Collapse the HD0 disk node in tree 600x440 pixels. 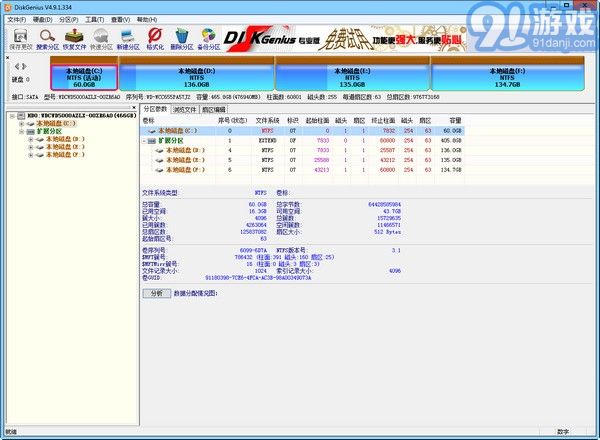click(13, 116)
